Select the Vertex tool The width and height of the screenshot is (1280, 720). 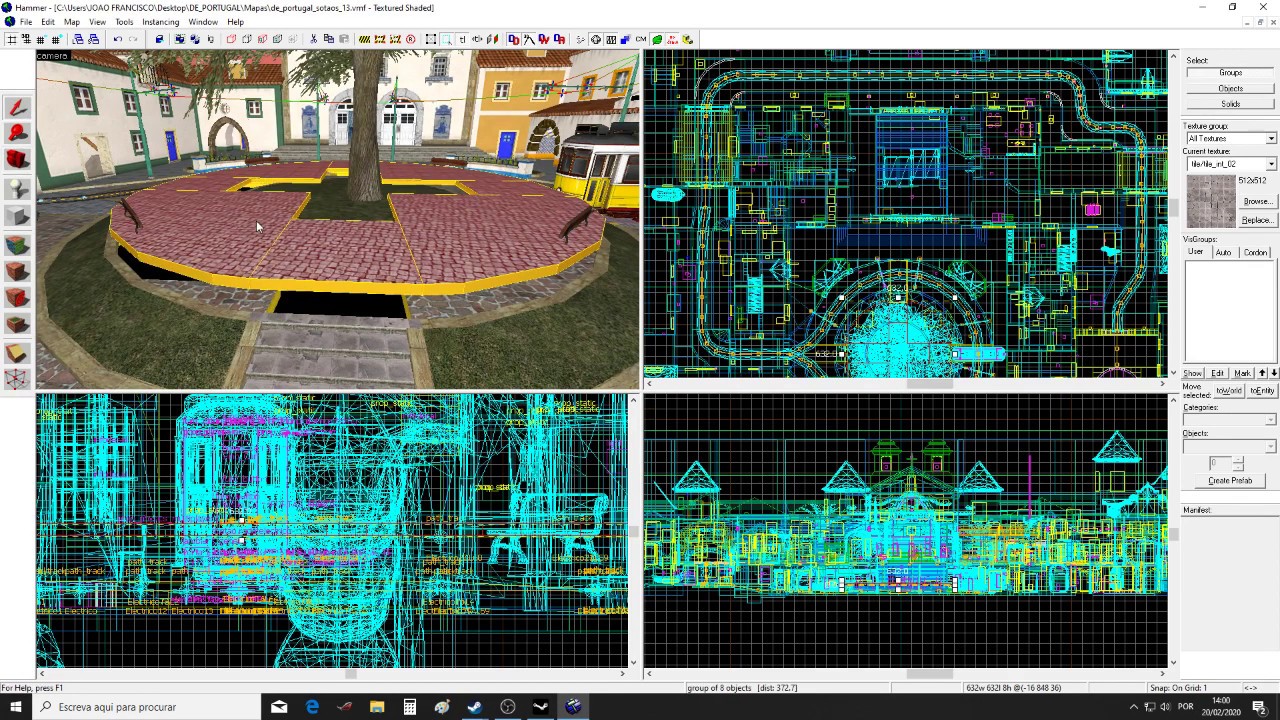tap(17, 380)
